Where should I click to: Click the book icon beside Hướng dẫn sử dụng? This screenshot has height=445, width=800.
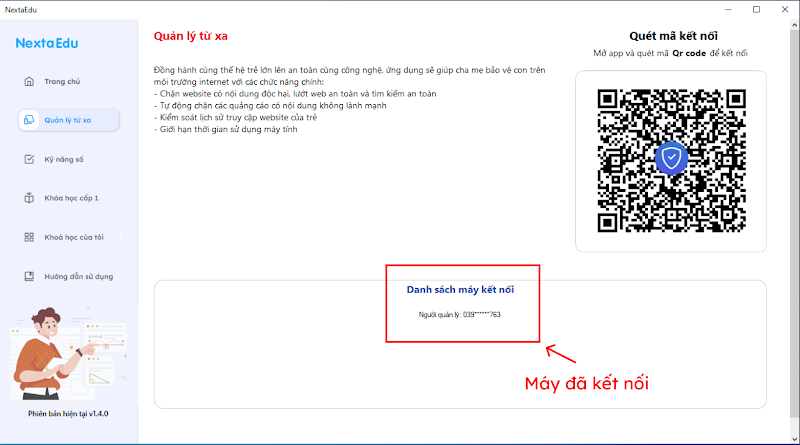[x=29, y=276]
